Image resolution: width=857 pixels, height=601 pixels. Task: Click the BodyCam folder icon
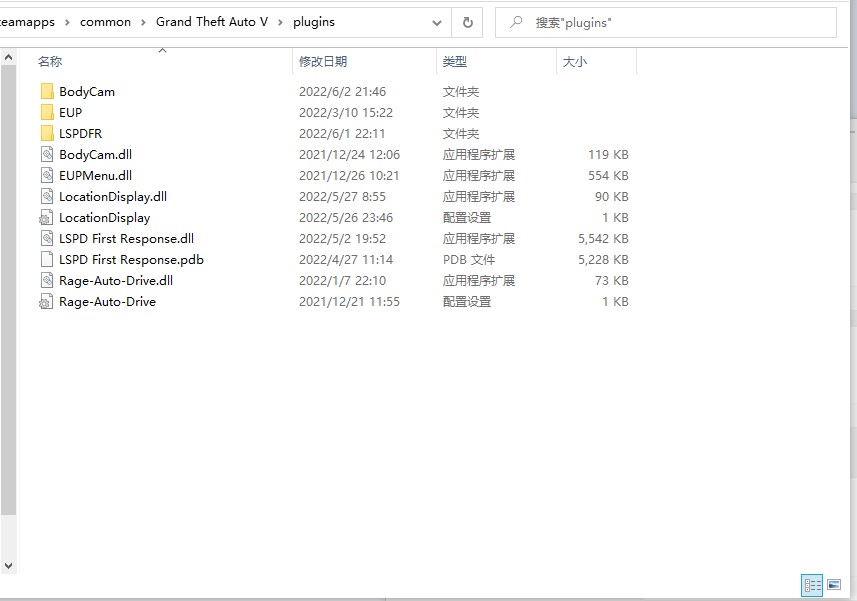click(x=47, y=92)
